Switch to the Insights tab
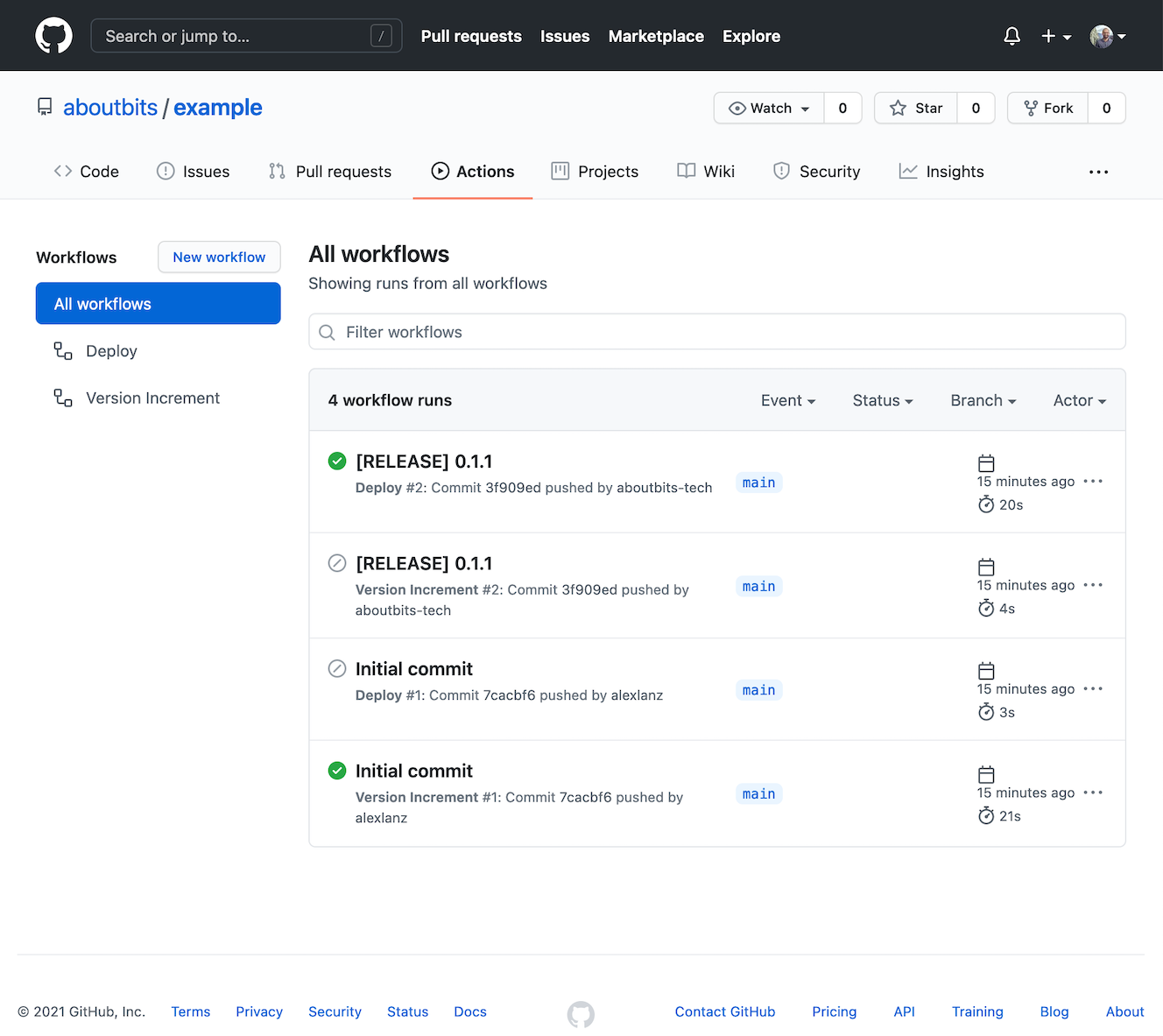 941,171
